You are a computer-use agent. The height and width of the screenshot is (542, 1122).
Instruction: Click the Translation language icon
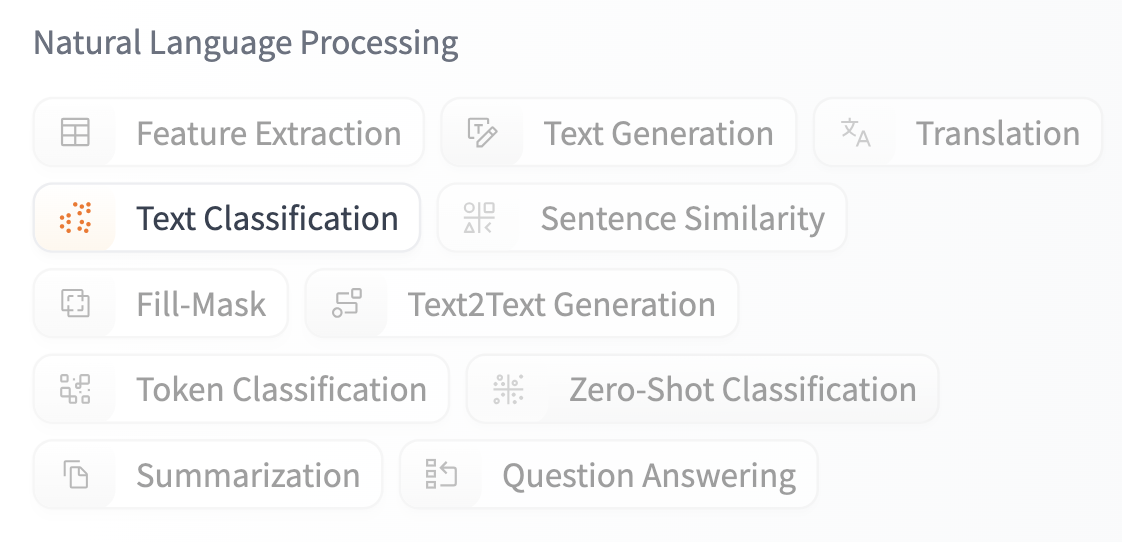855,133
